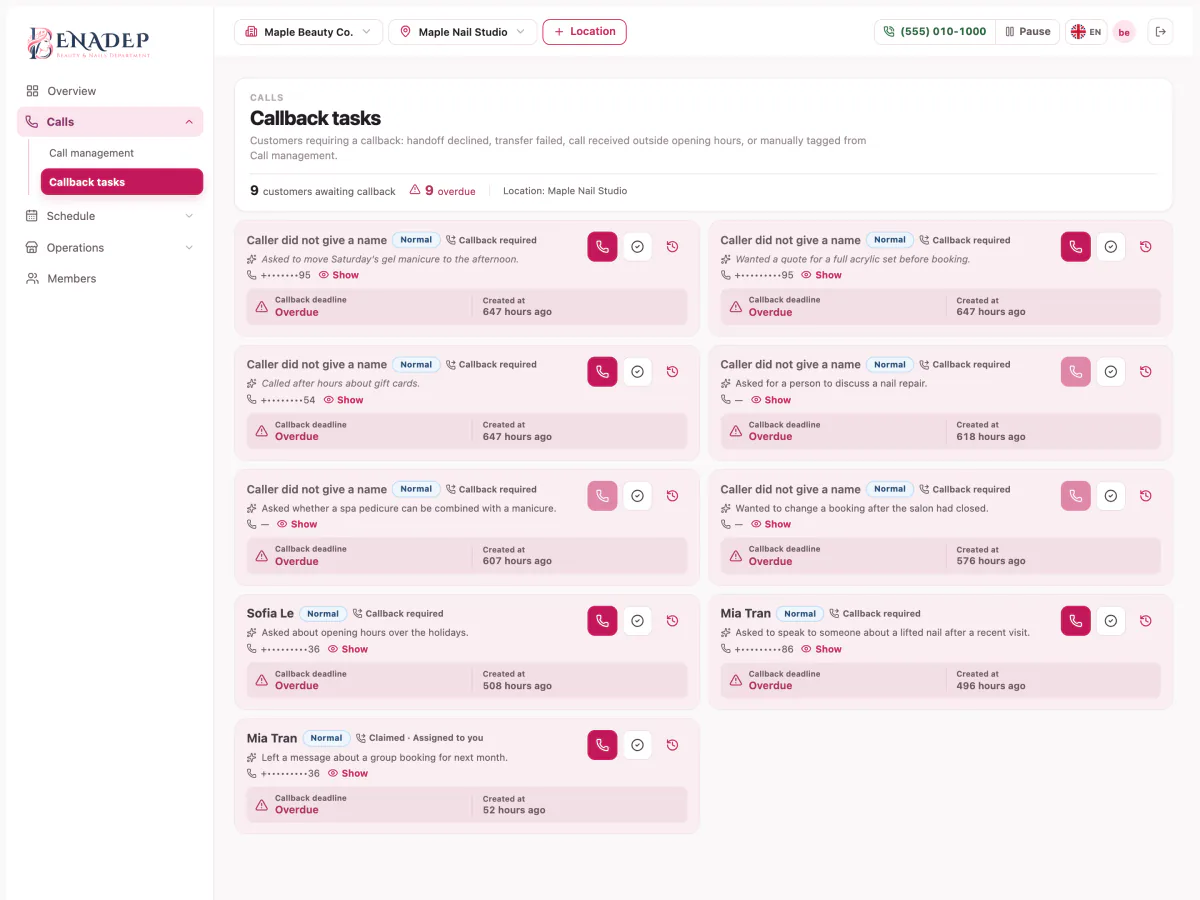
Task: Show the phone number on the gel manicure card
Action: point(339,275)
